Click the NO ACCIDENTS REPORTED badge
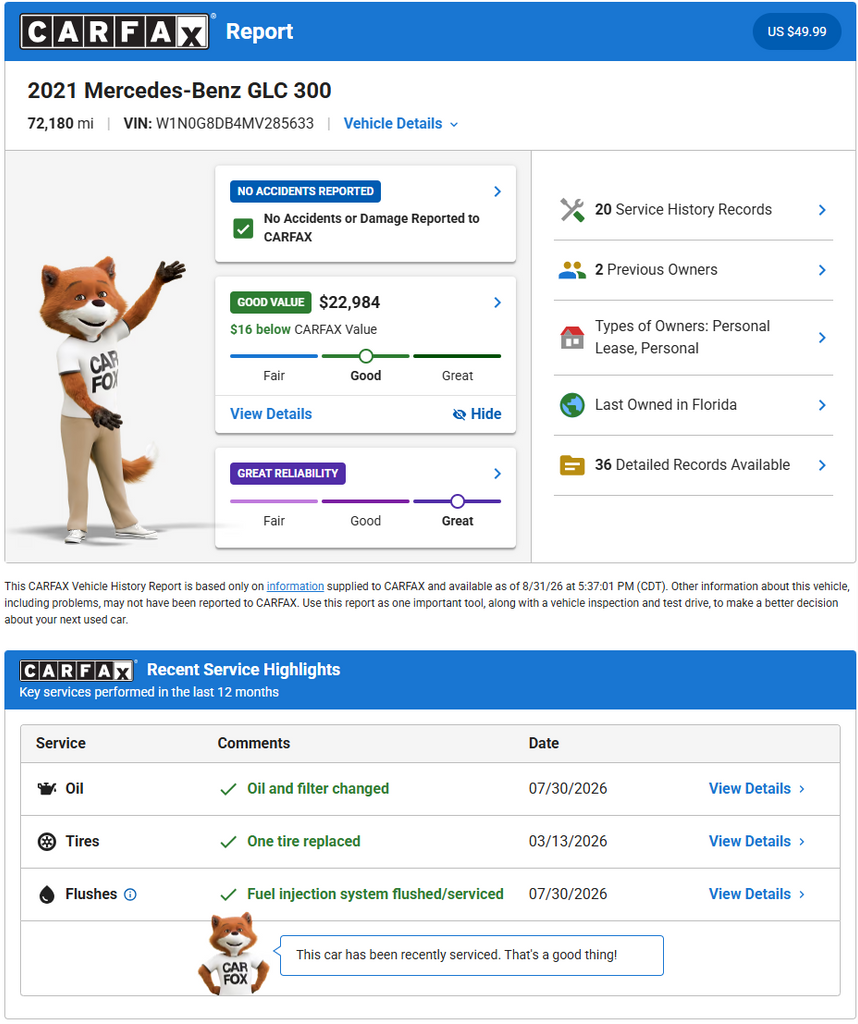This screenshot has width=858, height=1024. coord(306,191)
